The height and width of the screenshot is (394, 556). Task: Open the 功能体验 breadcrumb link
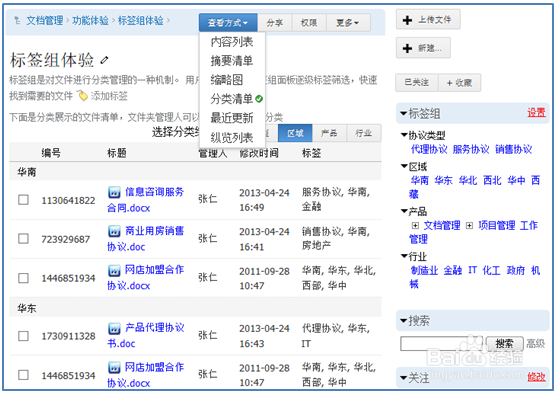click(90, 21)
